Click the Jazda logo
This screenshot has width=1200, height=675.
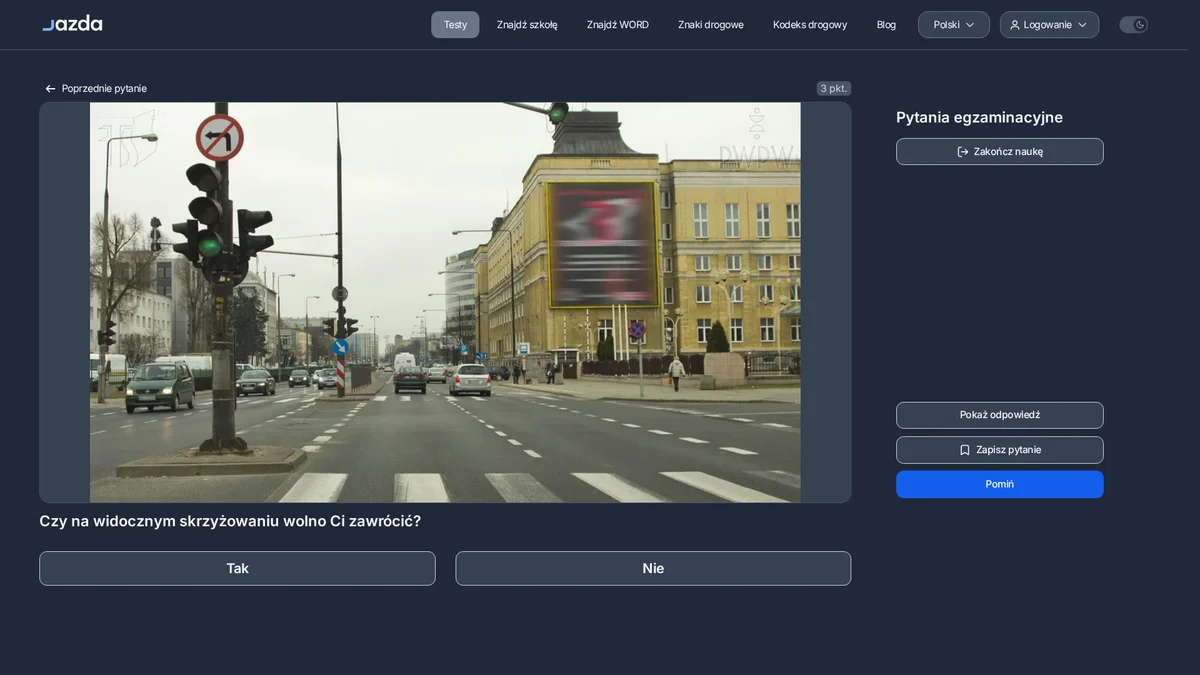[72, 23]
